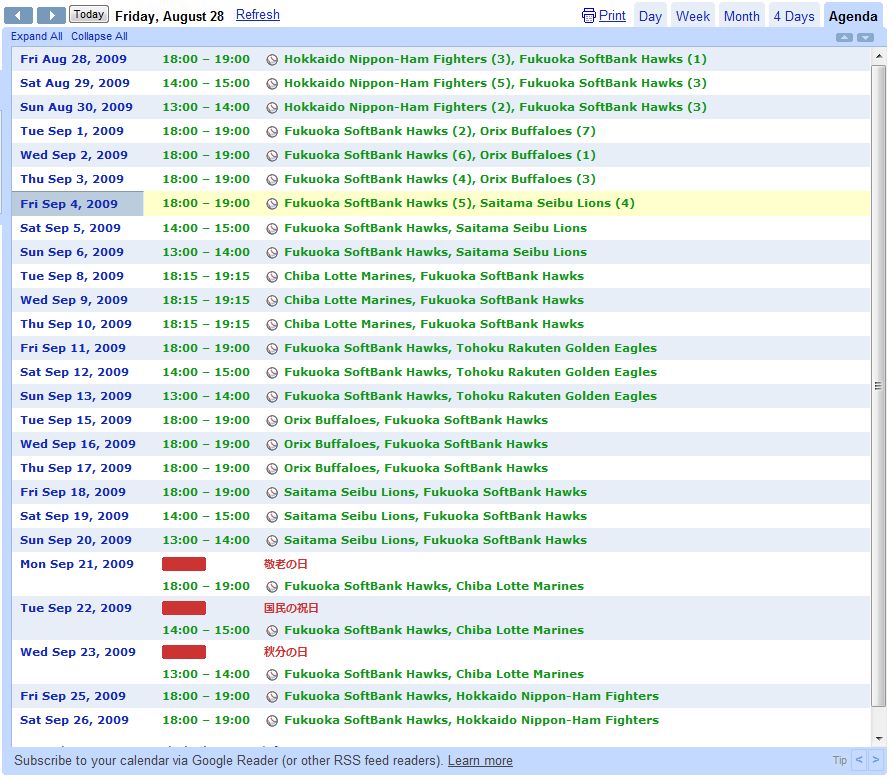Click scrollbar up arrow at top of list

point(878,56)
